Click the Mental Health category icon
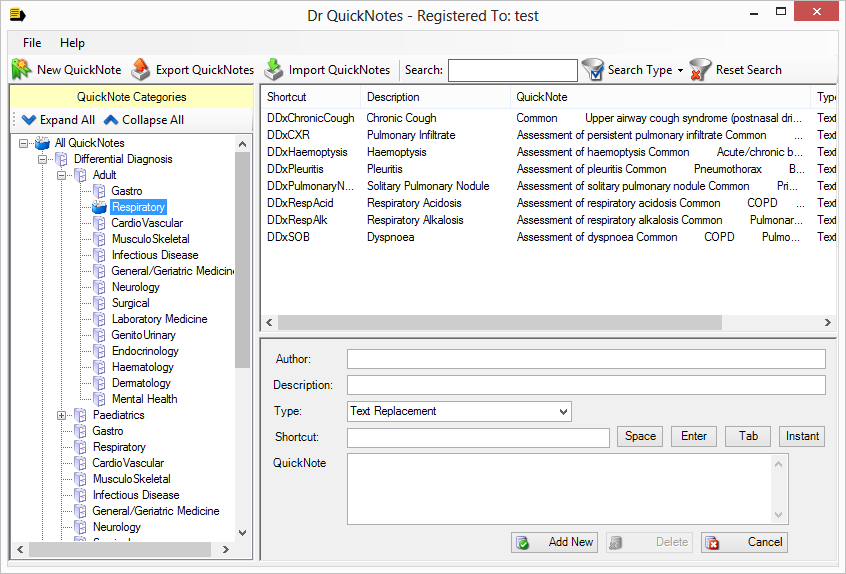The height and width of the screenshot is (574, 846). point(99,399)
